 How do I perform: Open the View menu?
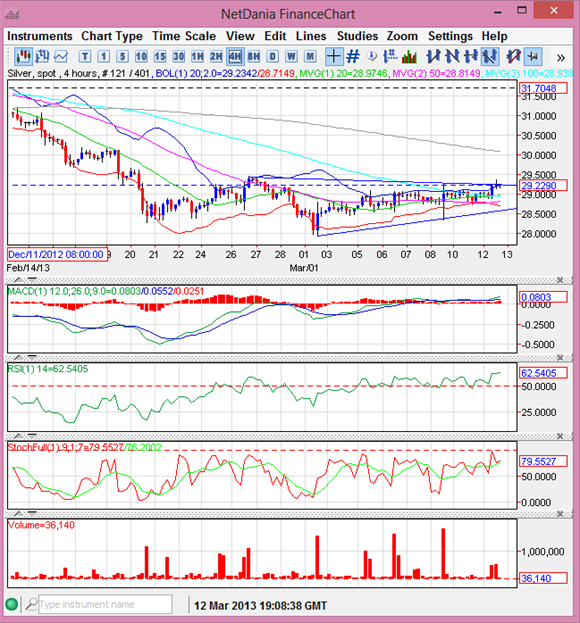[x=240, y=36]
